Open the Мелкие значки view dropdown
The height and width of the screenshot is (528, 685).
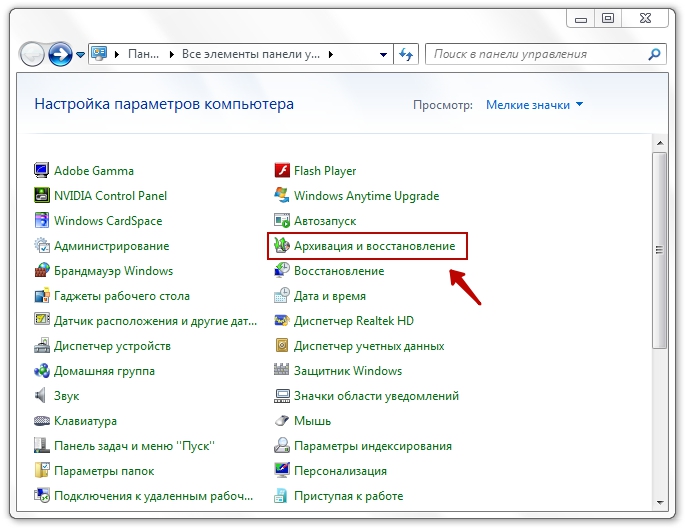pyautogui.click(x=534, y=105)
